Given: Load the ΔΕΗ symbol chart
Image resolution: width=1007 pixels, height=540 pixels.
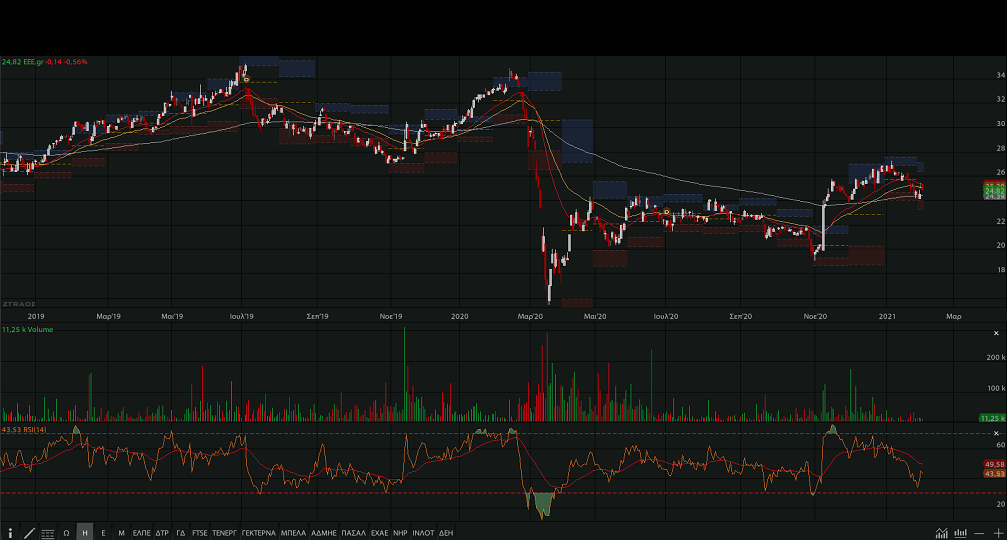Looking at the screenshot, I should pos(446,533).
